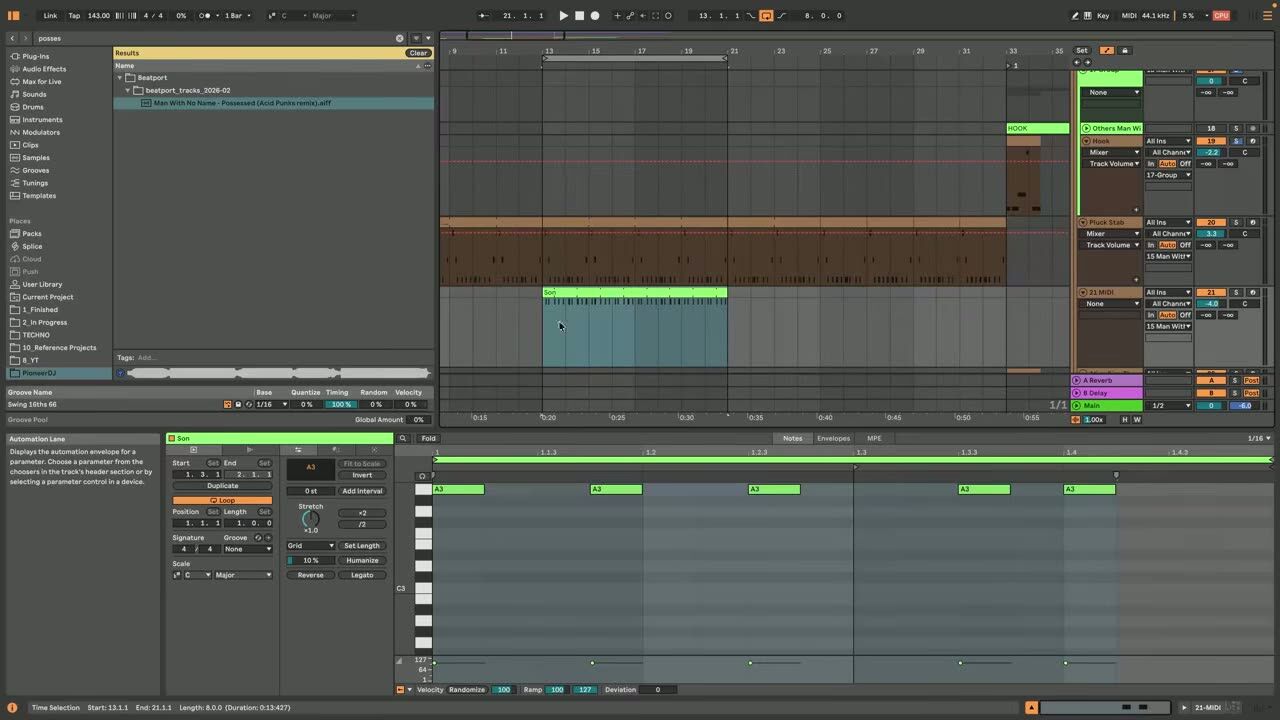Select Audio Effects in browser sidebar

pos(44,69)
